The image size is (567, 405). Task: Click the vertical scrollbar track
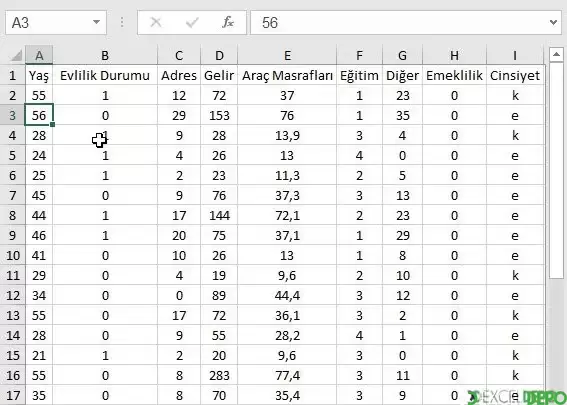click(556, 170)
